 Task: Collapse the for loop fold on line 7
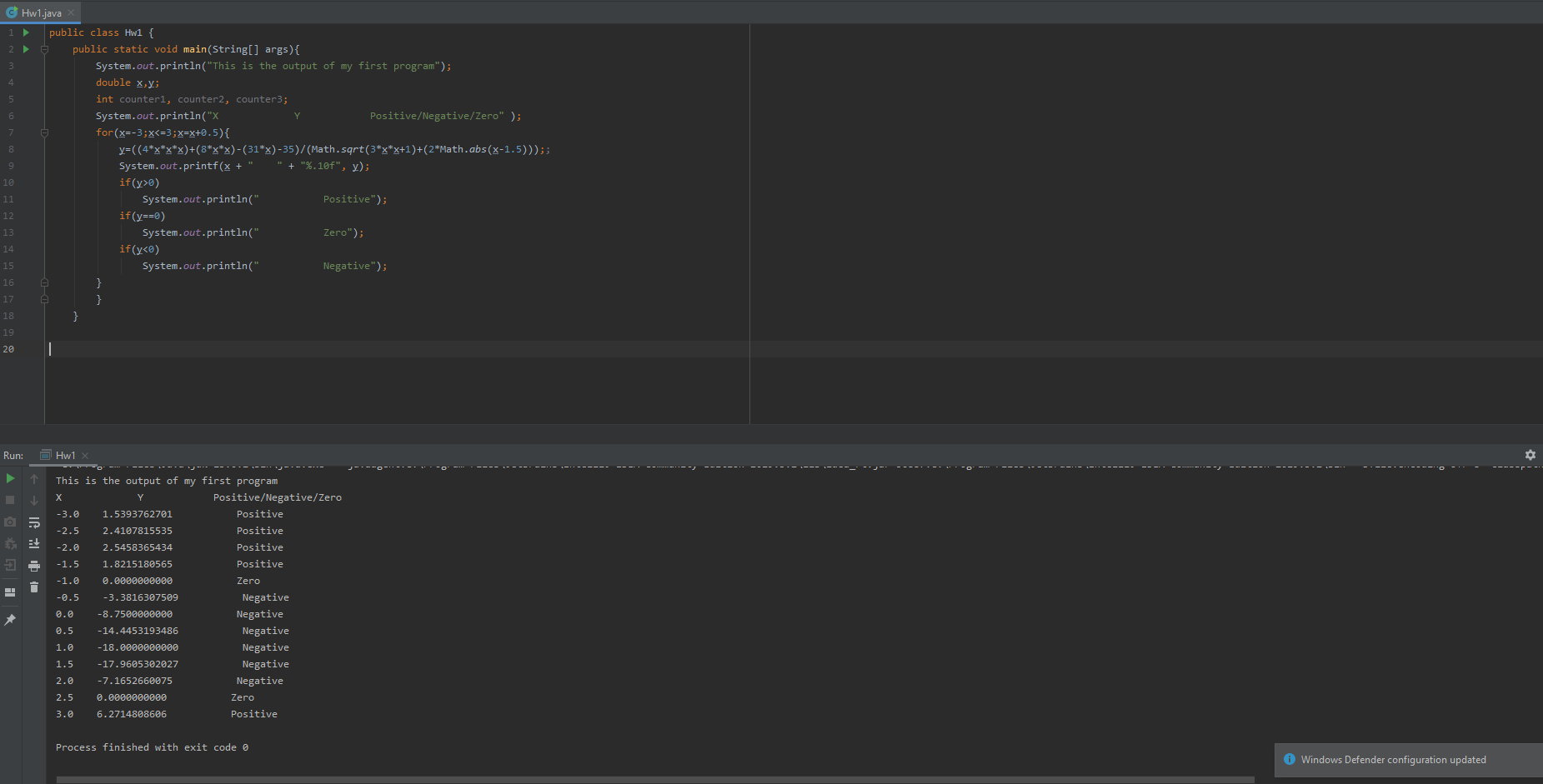[45, 132]
